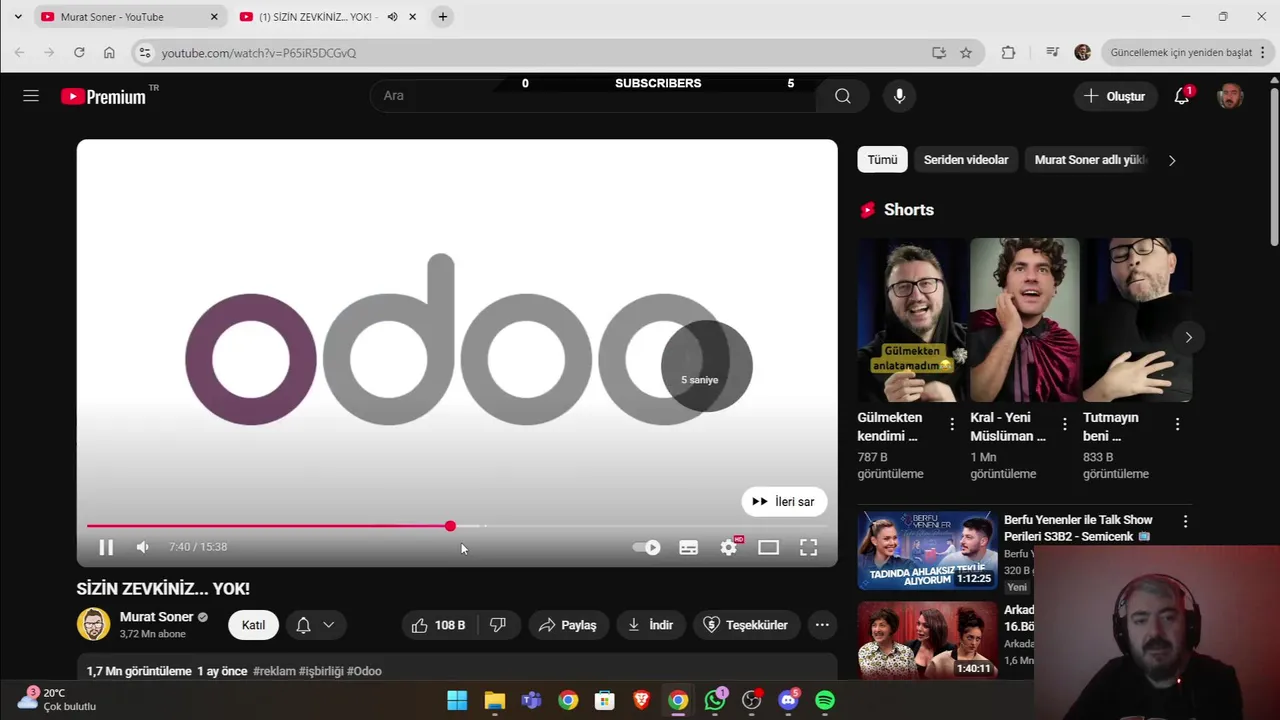Click the address bar URL

(x=259, y=53)
